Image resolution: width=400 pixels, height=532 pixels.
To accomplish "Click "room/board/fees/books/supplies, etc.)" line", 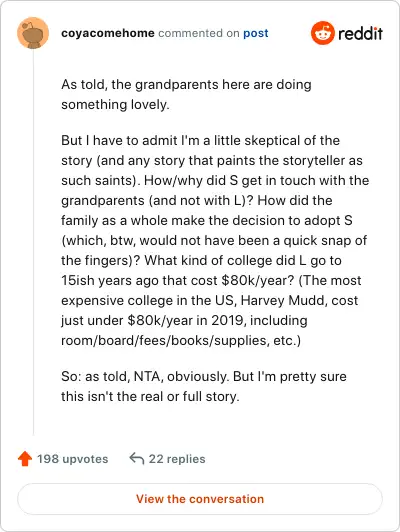I will coord(181,340).
